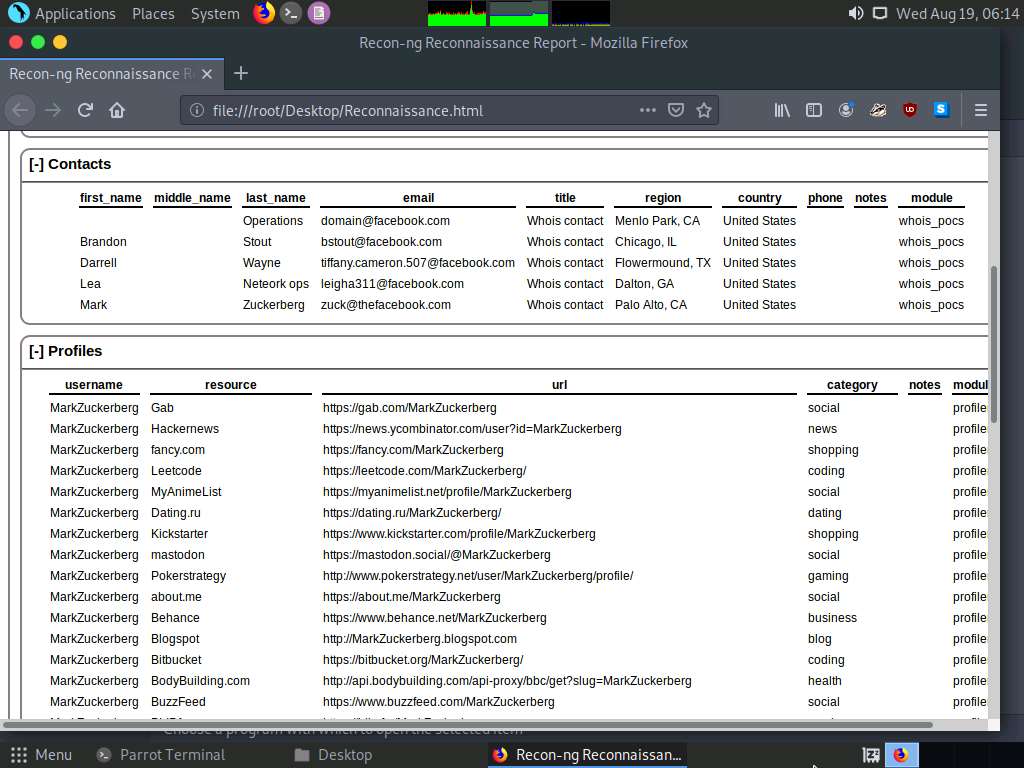
Task: Close the Recon-ng Reconnaissance tab
Action: coord(207,74)
